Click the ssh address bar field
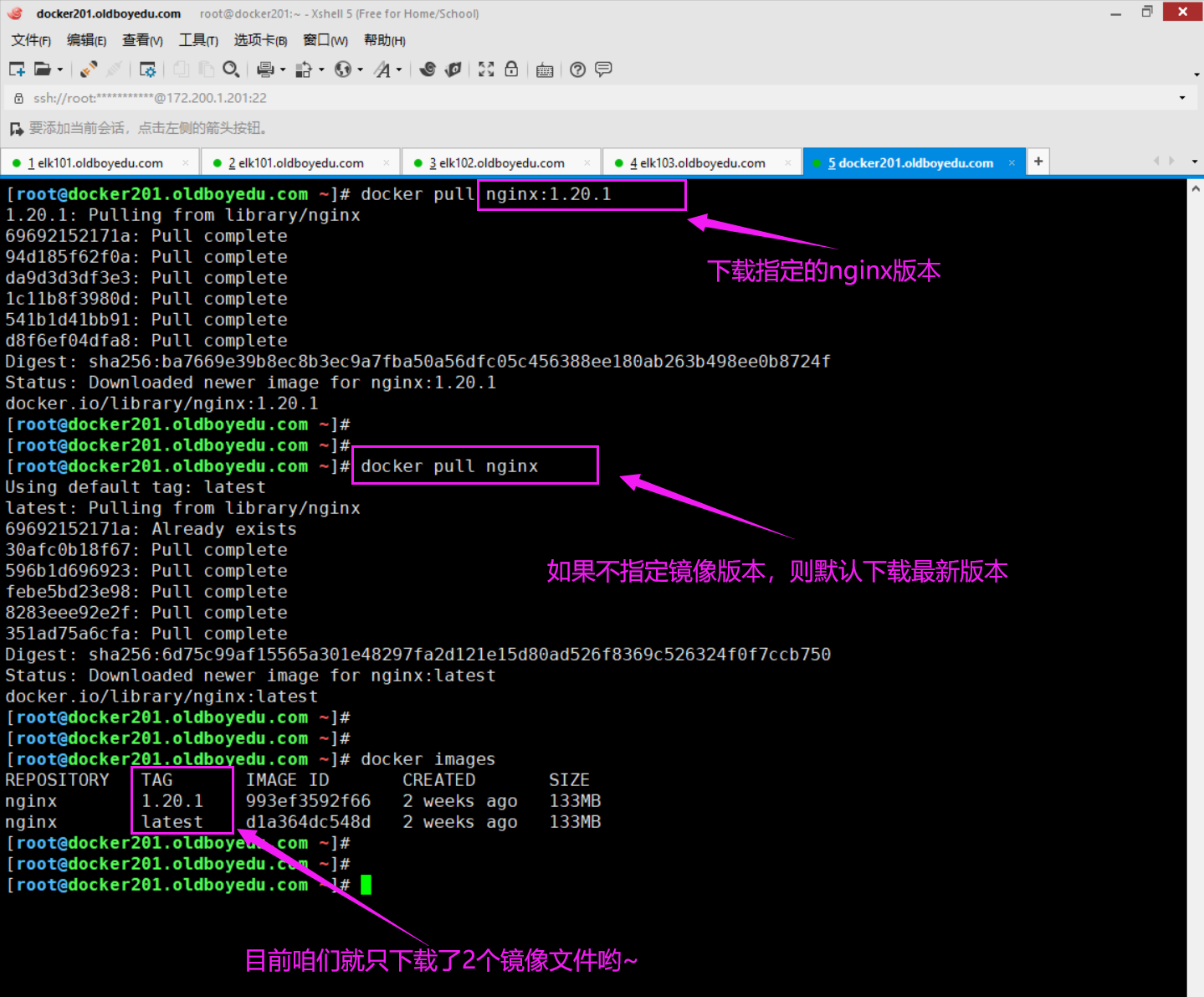Image resolution: width=1204 pixels, height=997 pixels. pyautogui.click(x=502, y=98)
